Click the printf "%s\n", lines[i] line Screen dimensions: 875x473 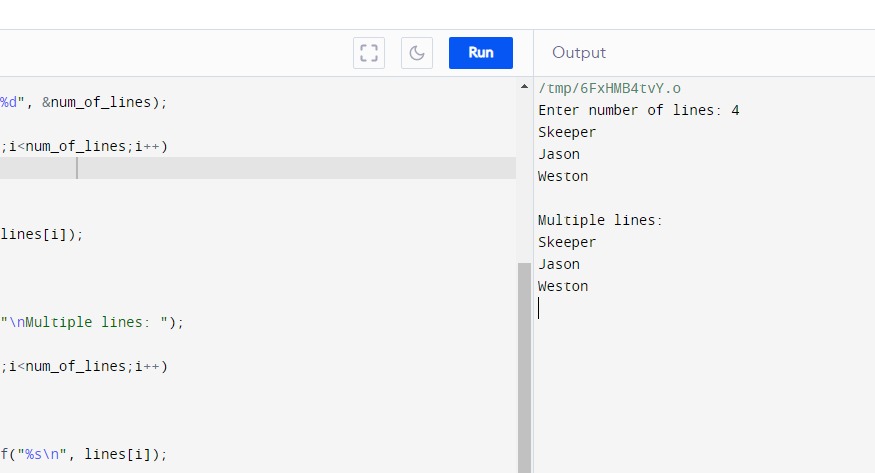[84, 454]
